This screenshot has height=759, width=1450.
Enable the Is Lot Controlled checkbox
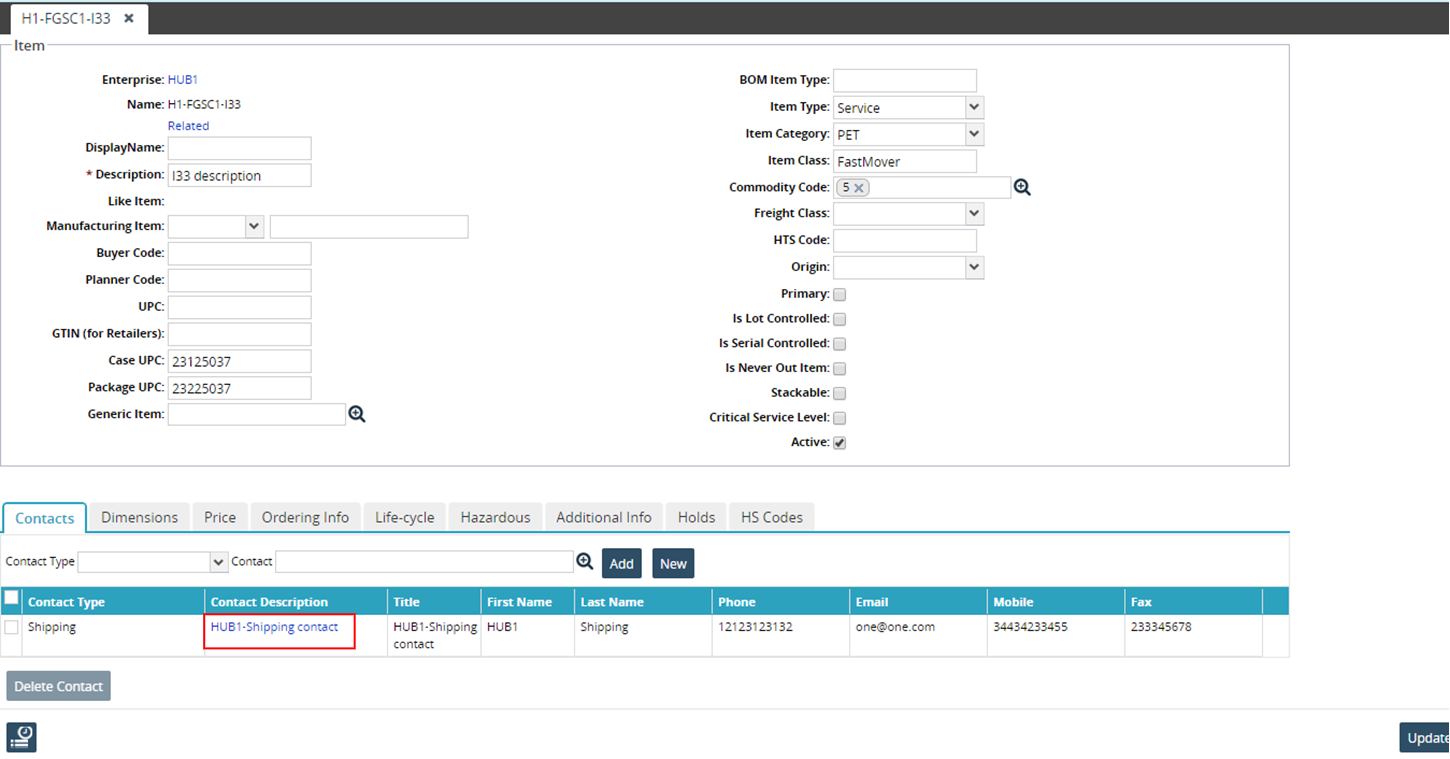click(840, 319)
